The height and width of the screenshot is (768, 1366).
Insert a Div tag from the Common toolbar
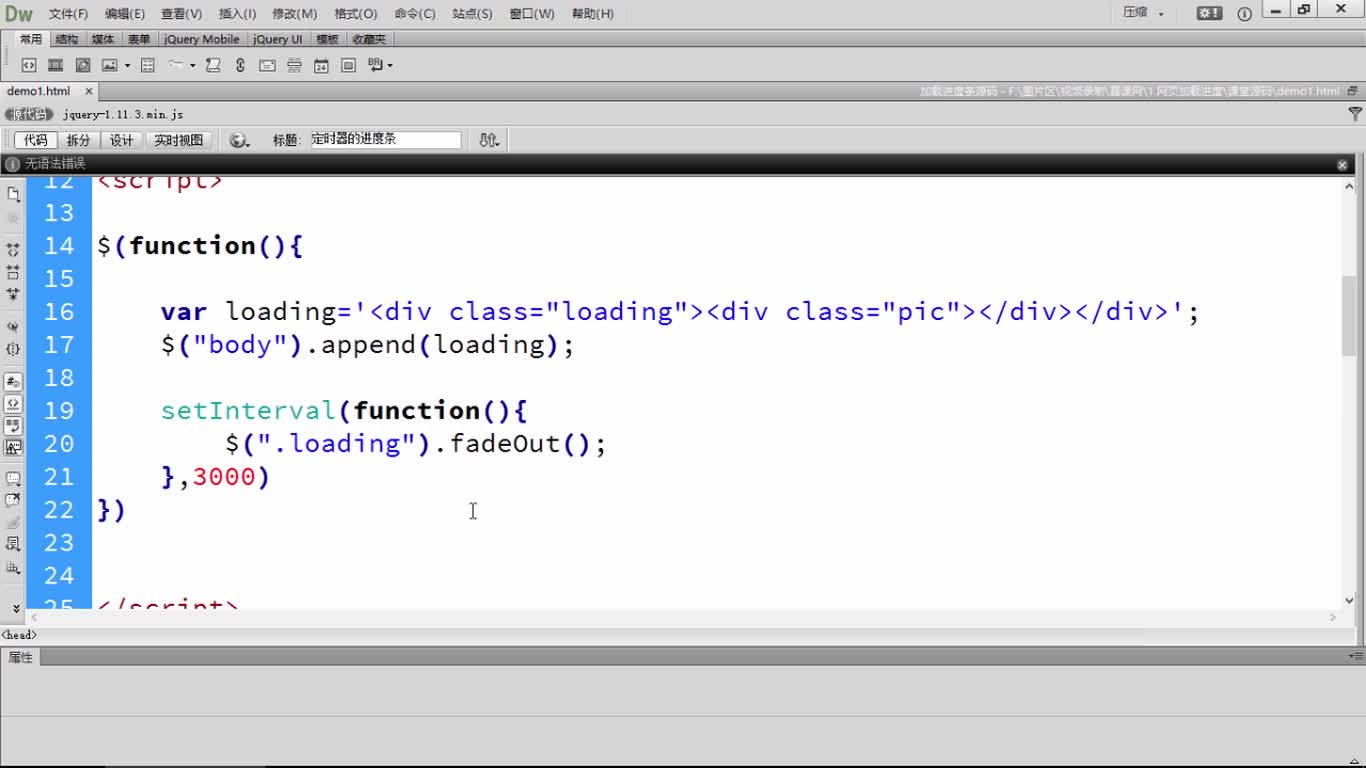pyautogui.click(x=29, y=65)
